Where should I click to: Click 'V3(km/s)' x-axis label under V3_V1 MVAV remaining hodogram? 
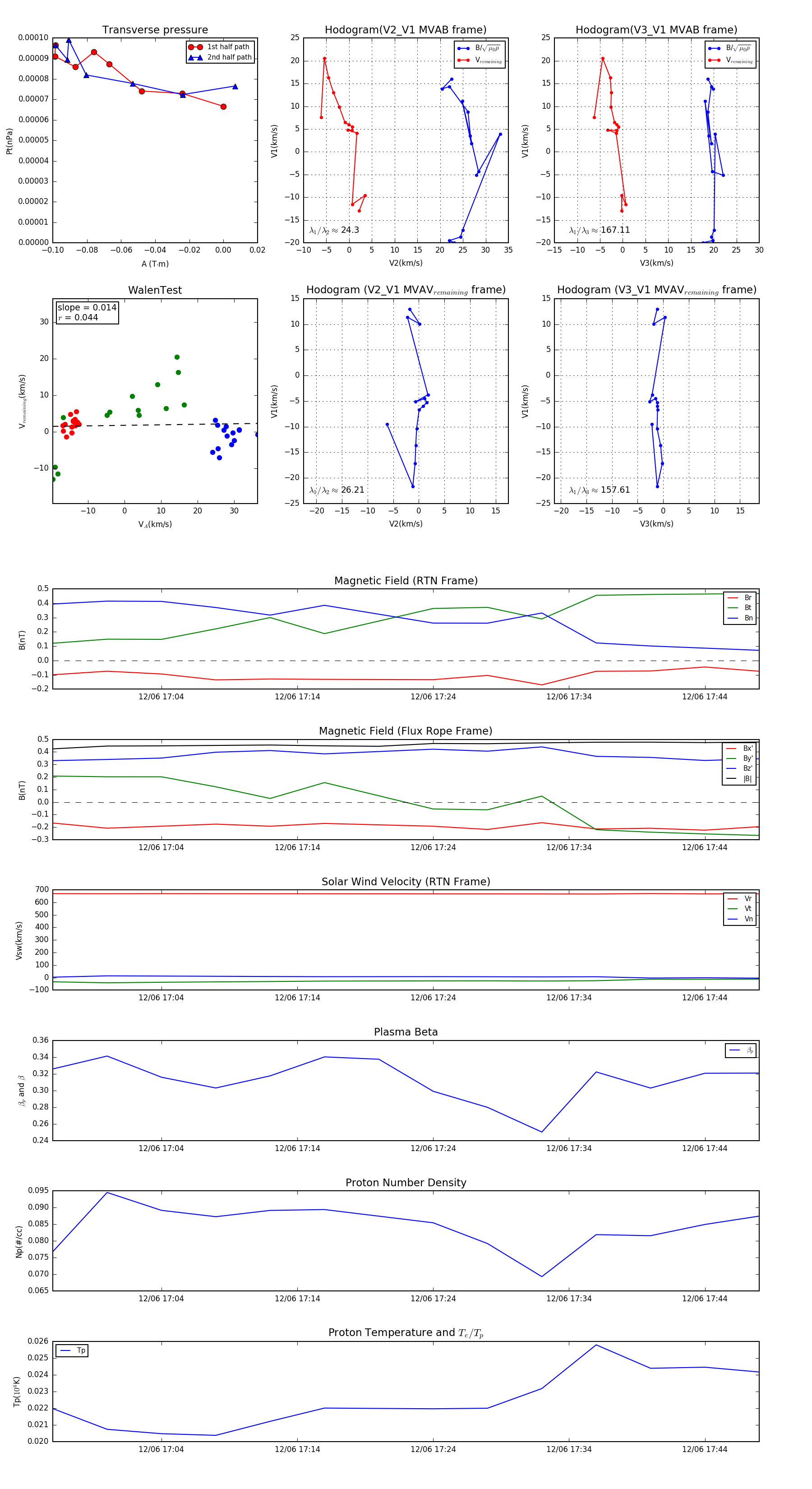pos(656,524)
